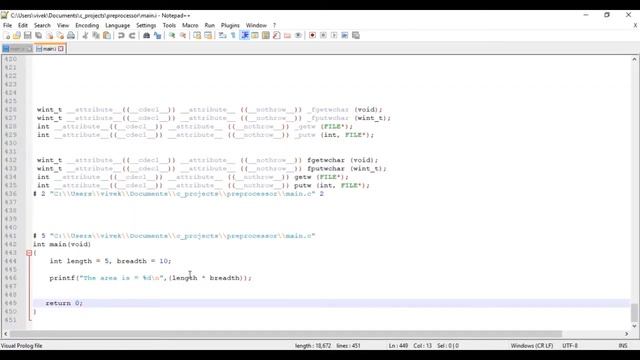The image size is (640, 360).
Task: Open the Settings menu
Action: pyautogui.click(x=146, y=25)
